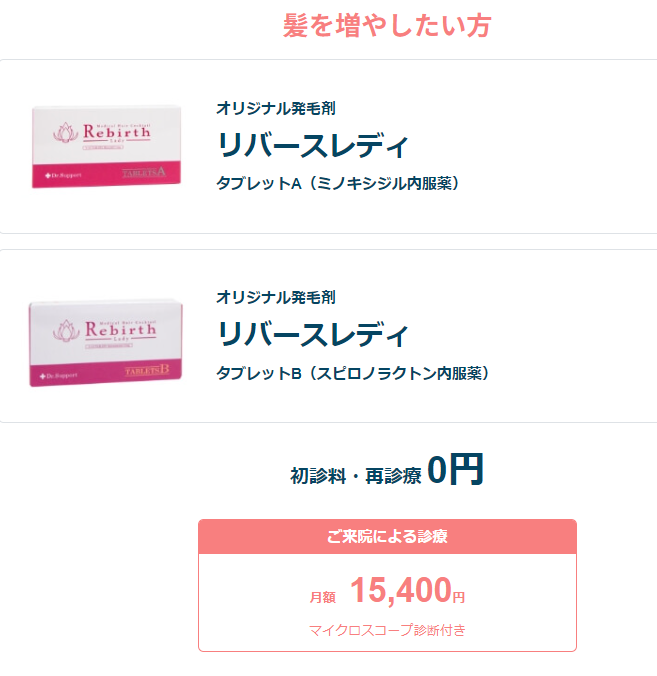Click マイクロスコープ診断付き note
The height and width of the screenshot is (676, 657).
387,630
